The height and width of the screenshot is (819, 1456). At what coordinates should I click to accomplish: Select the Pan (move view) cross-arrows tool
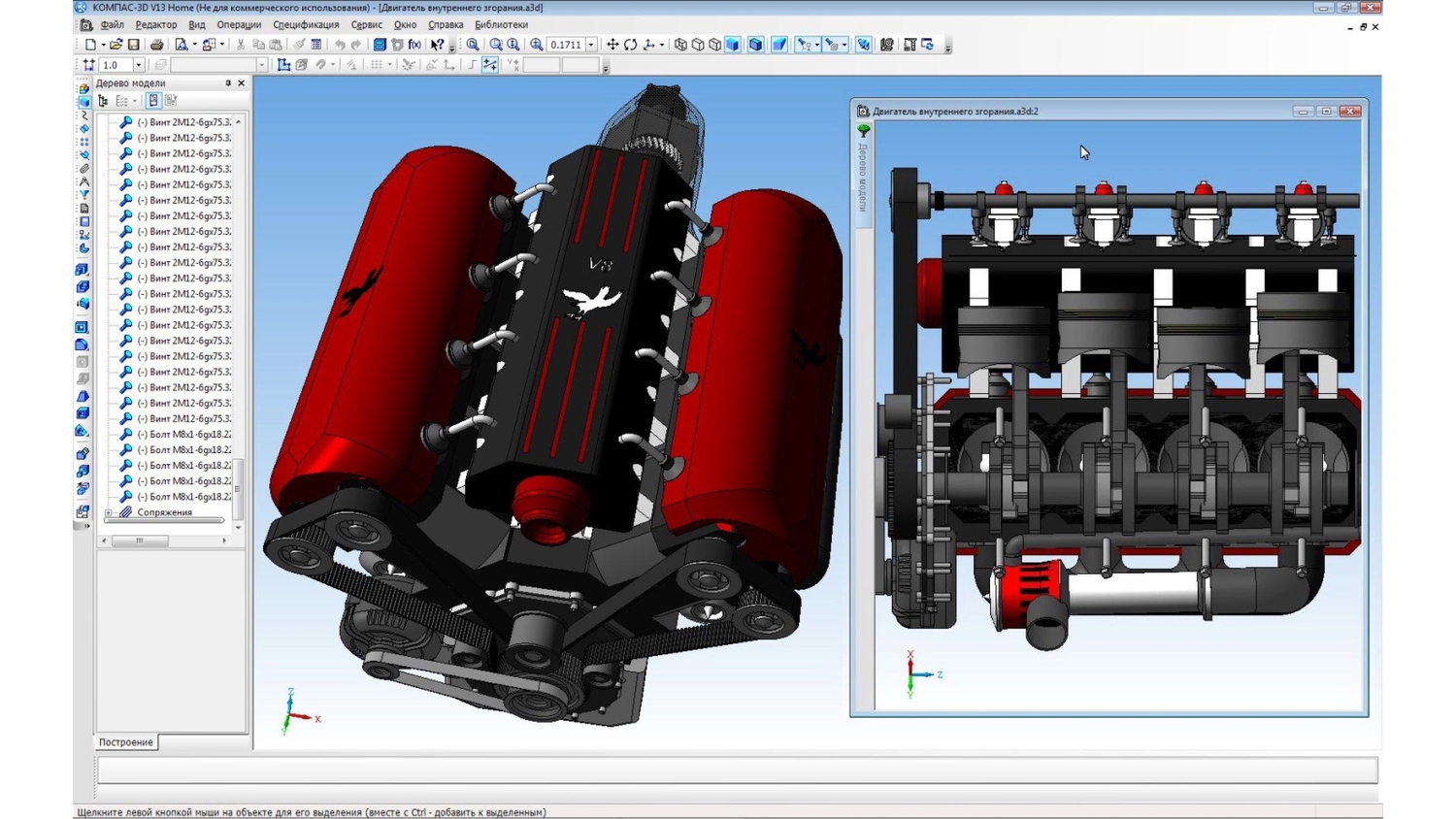click(x=612, y=45)
